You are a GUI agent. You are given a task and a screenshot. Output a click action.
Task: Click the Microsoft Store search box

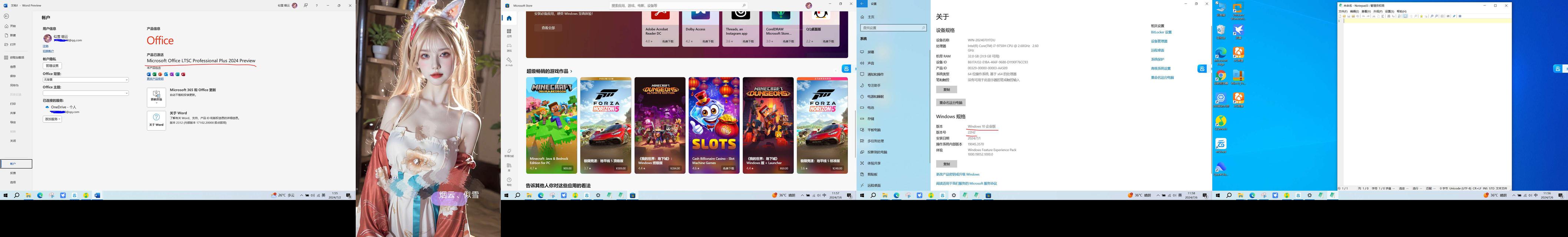click(676, 6)
